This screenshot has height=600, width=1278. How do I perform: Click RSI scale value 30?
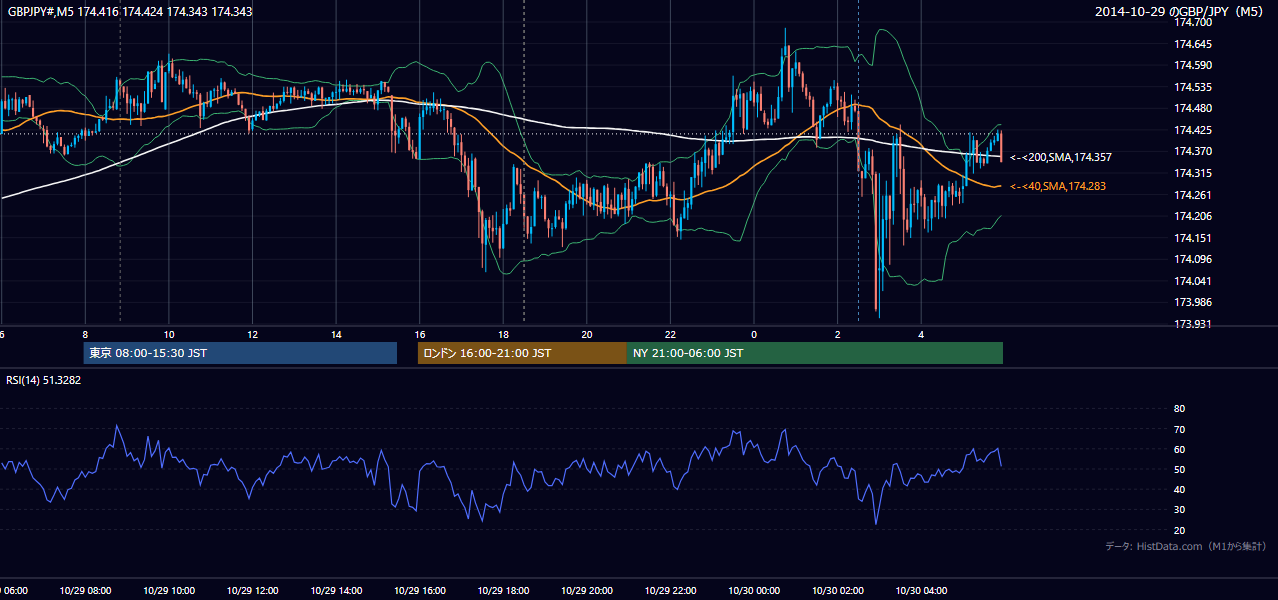click(1179, 510)
